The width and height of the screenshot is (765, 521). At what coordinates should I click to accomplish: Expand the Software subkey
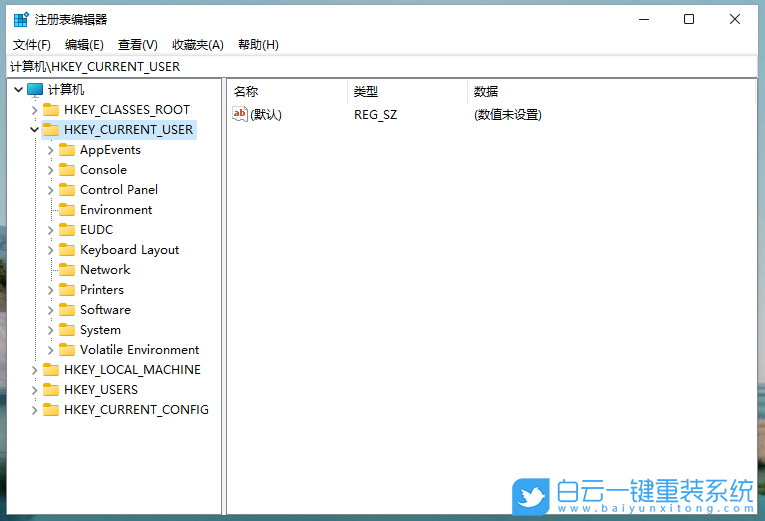pos(51,310)
